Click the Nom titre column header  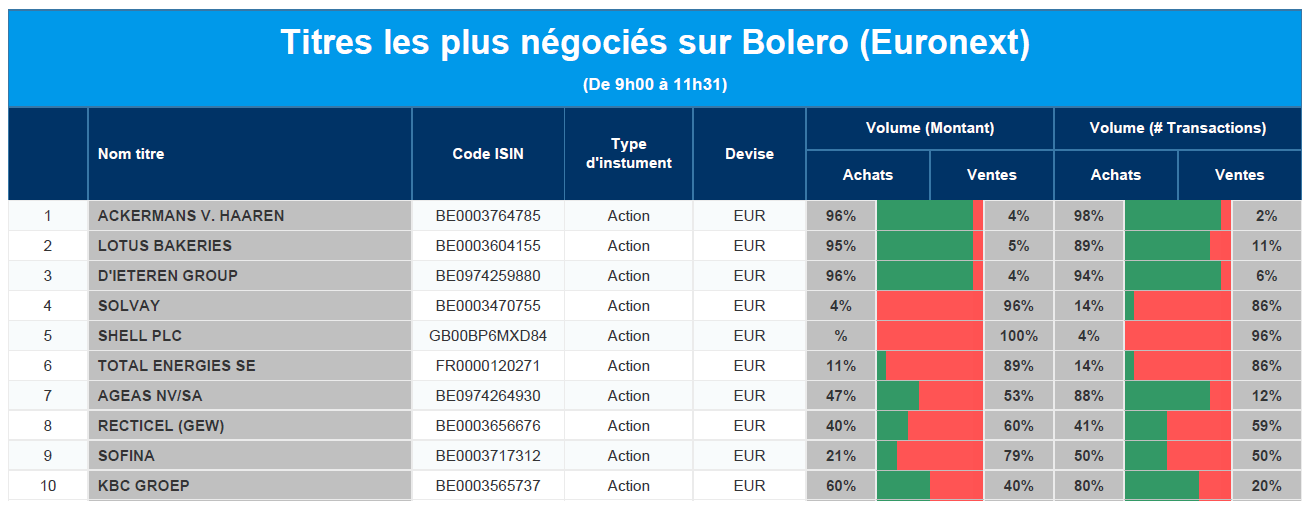click(131, 154)
